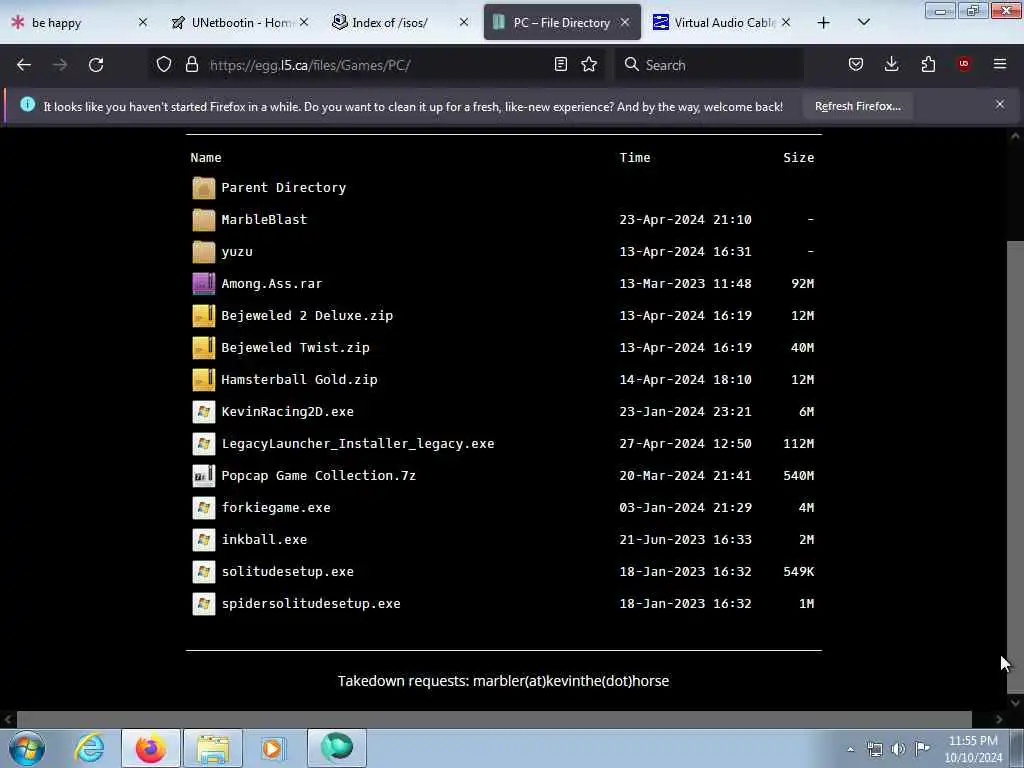The image size is (1024, 768).
Task: Download Bejeweled 2 Deluxe.zip
Action: (x=307, y=315)
